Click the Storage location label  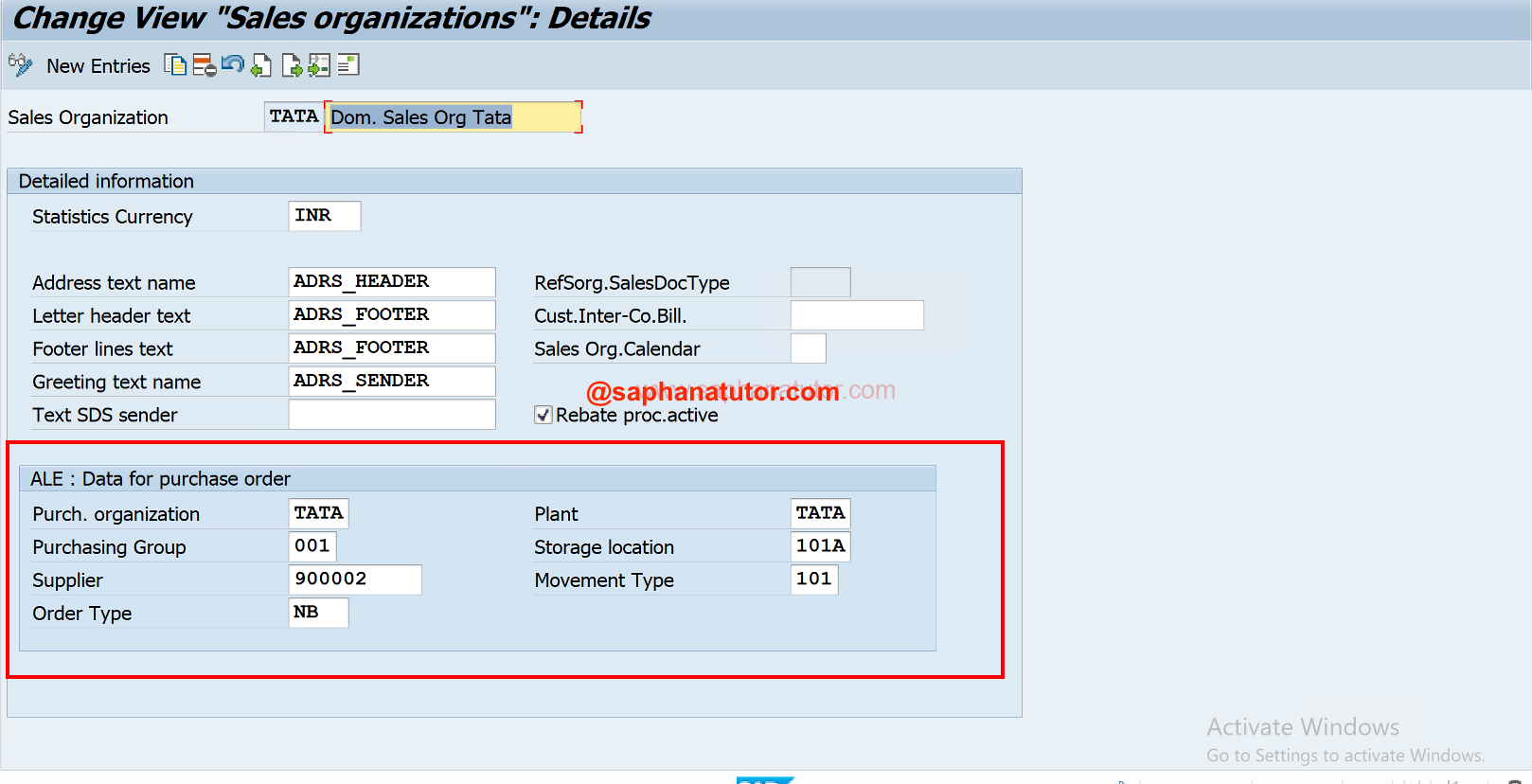[604, 547]
